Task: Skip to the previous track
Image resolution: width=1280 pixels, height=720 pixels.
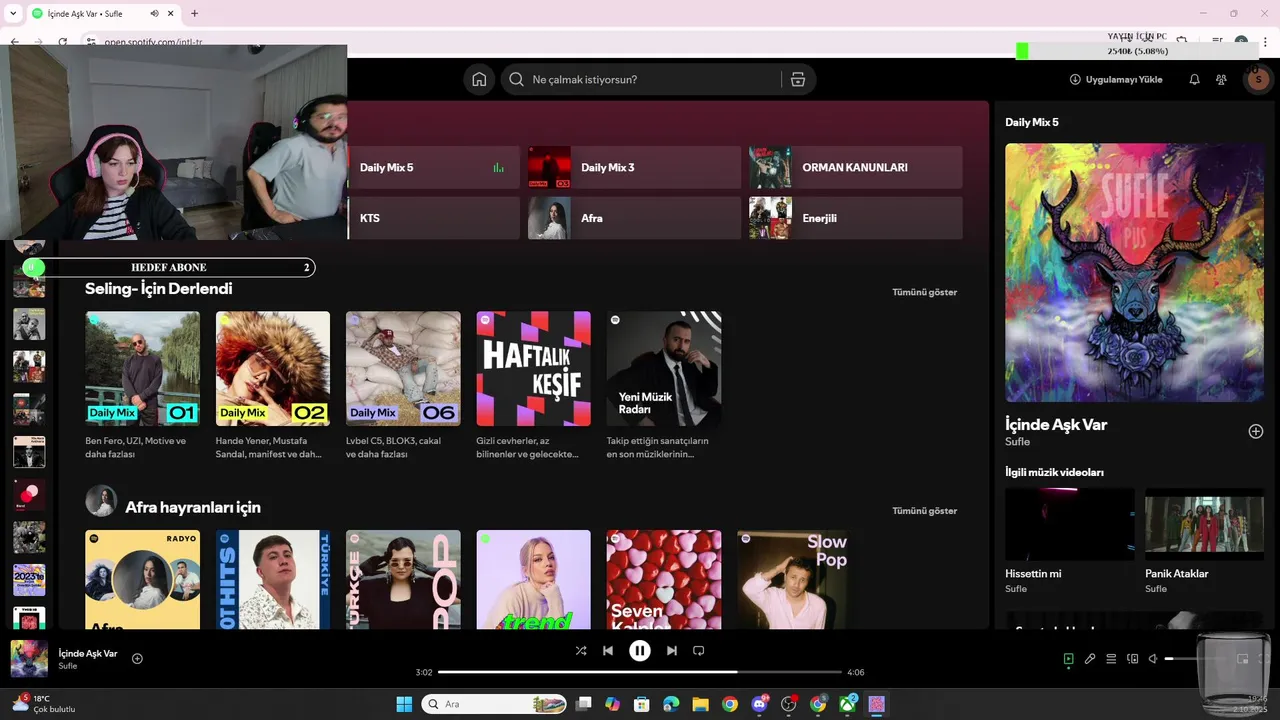Action: point(608,651)
